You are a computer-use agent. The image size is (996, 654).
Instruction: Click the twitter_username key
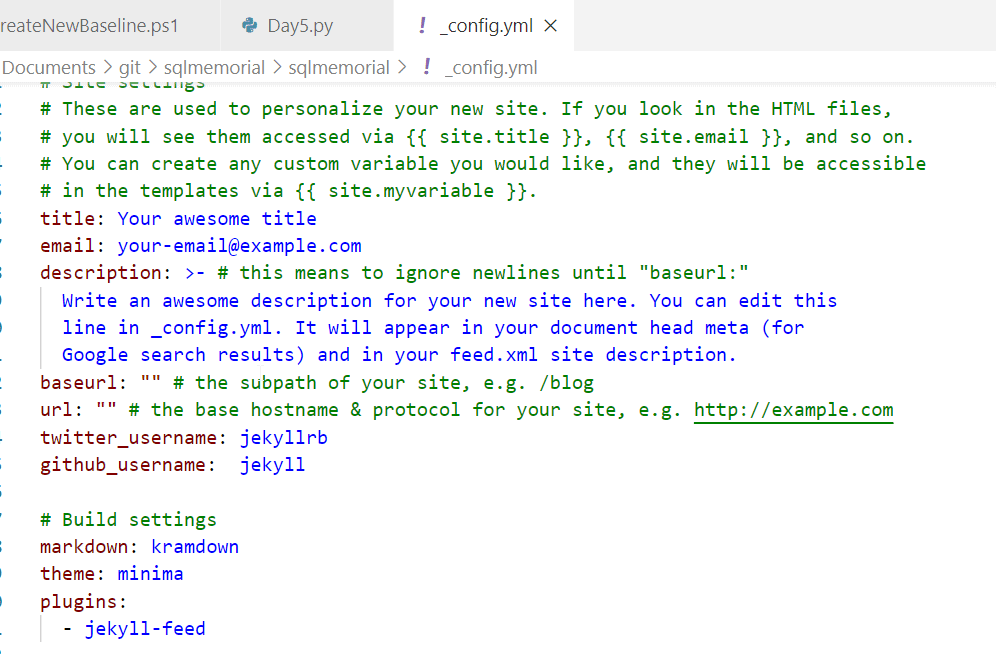[129, 437]
